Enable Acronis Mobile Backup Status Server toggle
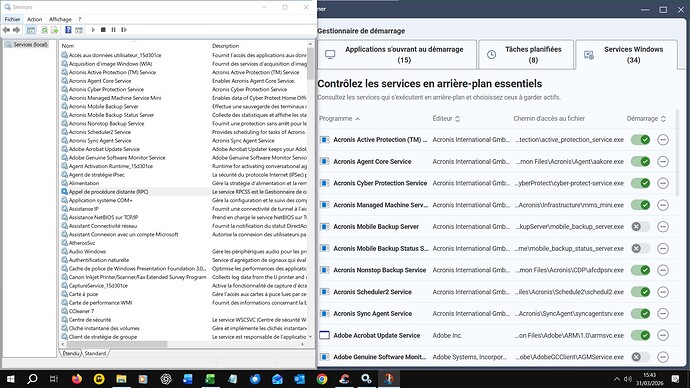Screen dimensions: 690x388 [640, 249]
